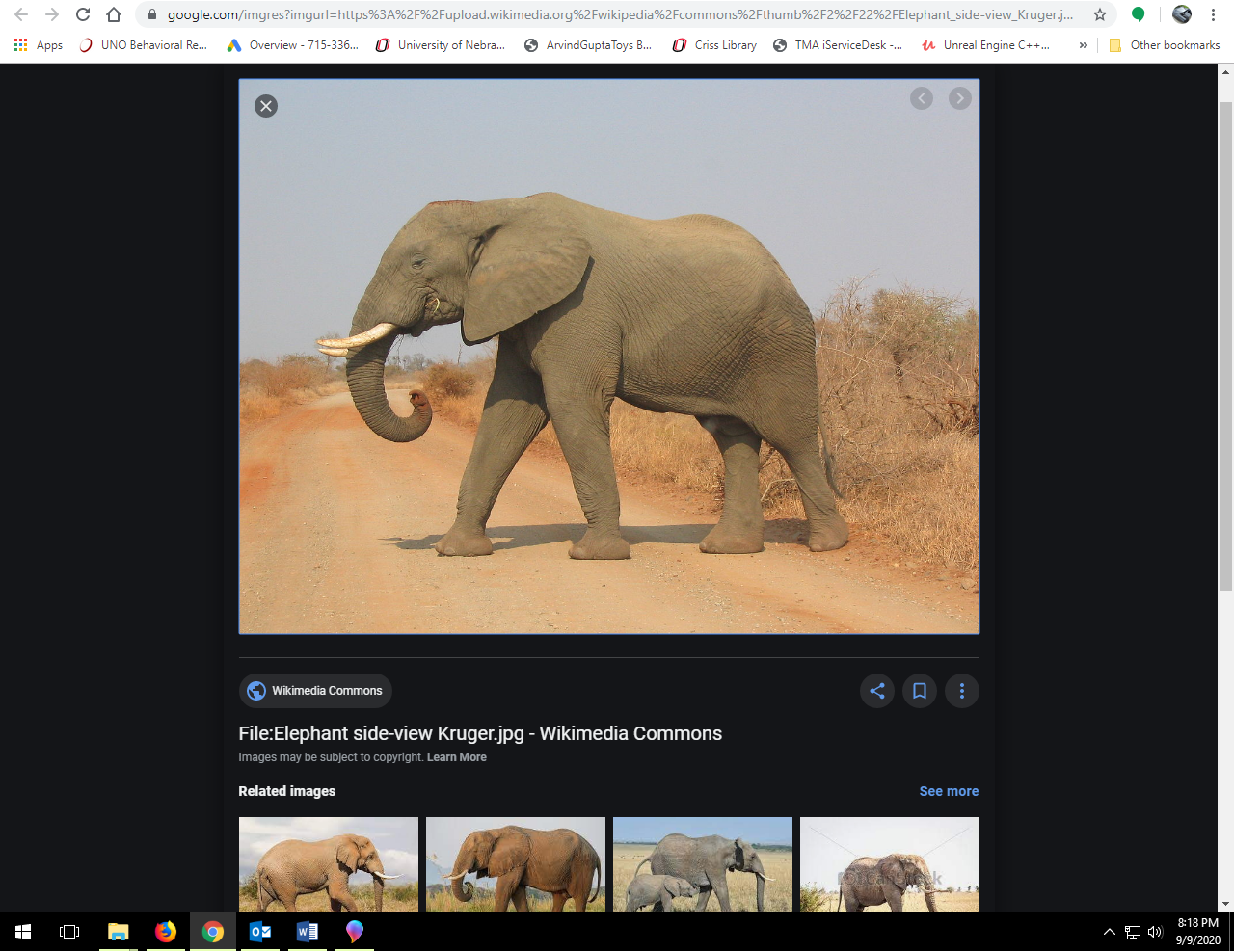Viewport: 1234px width, 952px height.
Task: Click the See more related images link
Action: click(949, 790)
